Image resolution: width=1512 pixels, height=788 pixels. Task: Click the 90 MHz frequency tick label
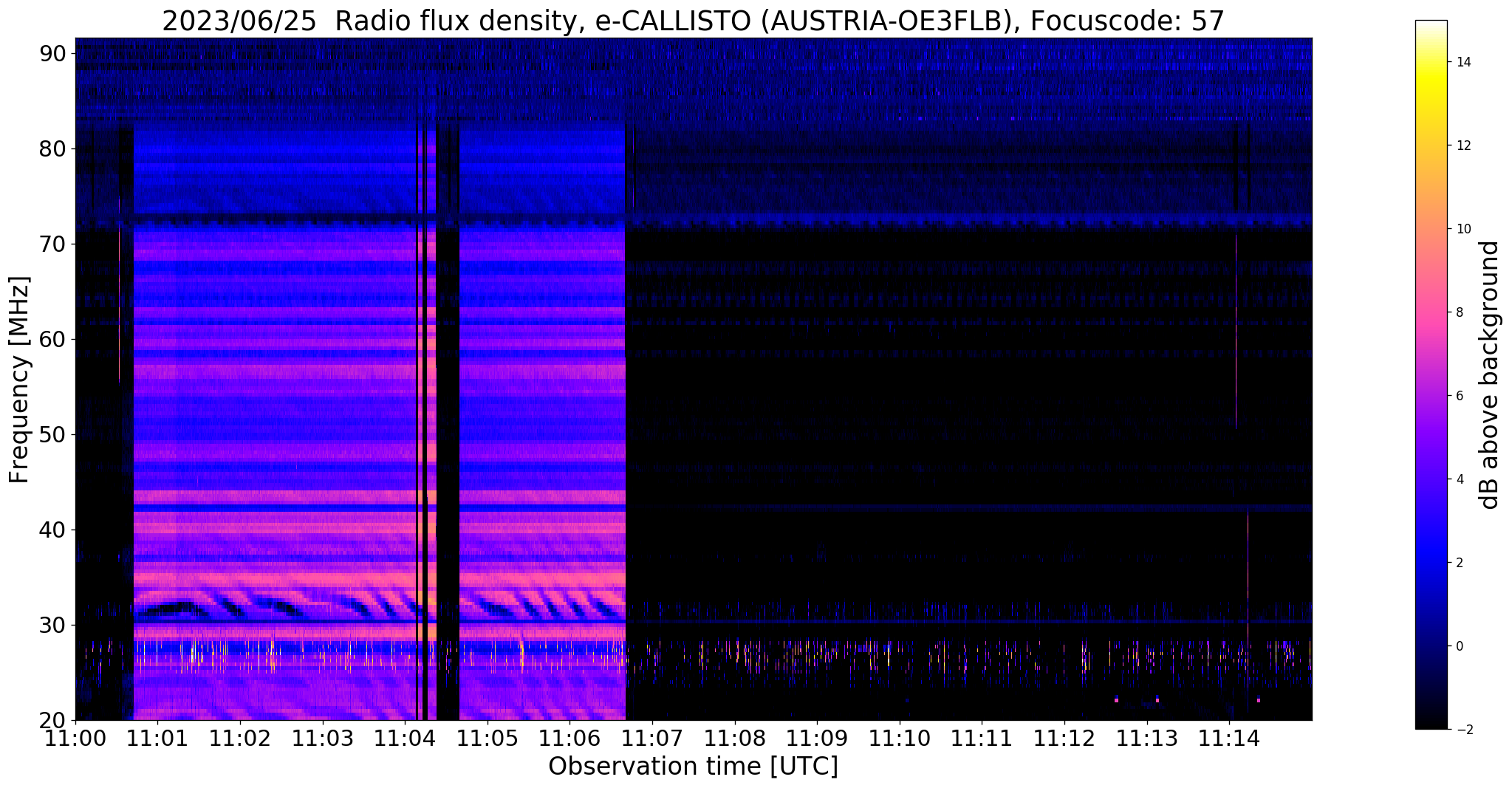[53, 53]
